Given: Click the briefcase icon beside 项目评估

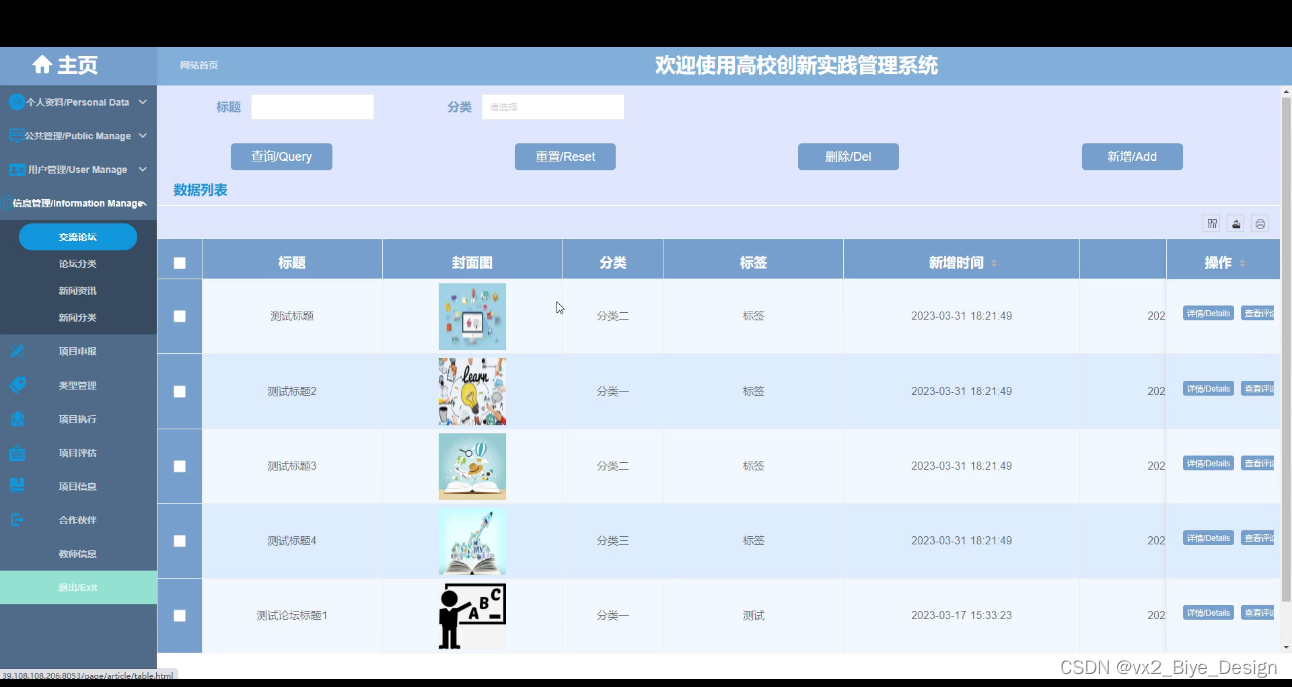Looking at the screenshot, I should [17, 453].
